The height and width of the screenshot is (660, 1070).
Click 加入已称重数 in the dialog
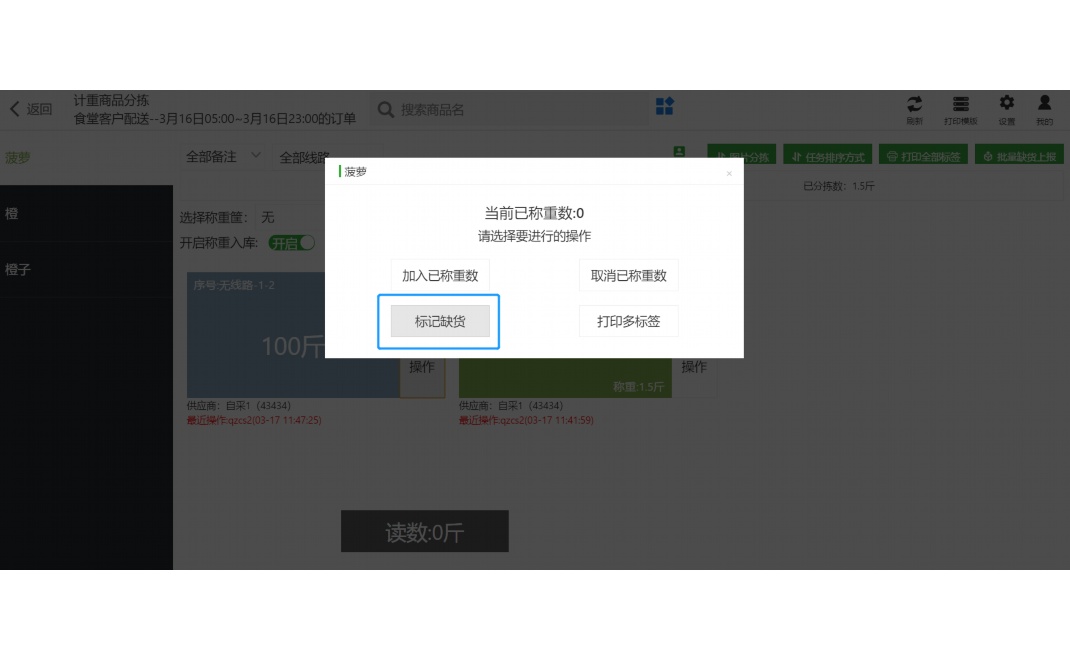439,274
